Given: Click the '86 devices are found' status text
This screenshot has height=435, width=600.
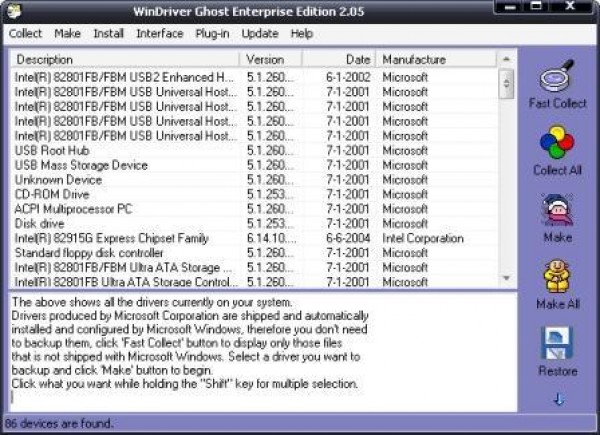Looking at the screenshot, I should pyautogui.click(x=59, y=424).
